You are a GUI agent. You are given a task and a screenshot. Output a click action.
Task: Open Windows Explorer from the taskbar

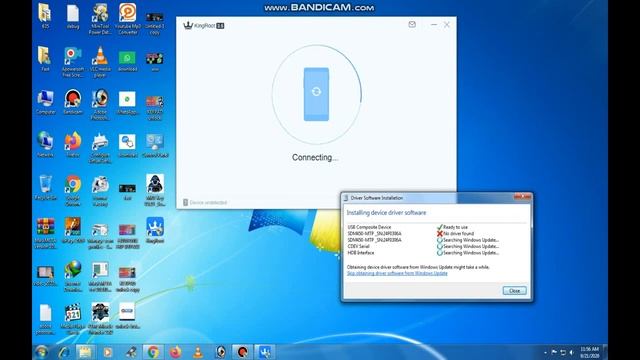(85, 352)
